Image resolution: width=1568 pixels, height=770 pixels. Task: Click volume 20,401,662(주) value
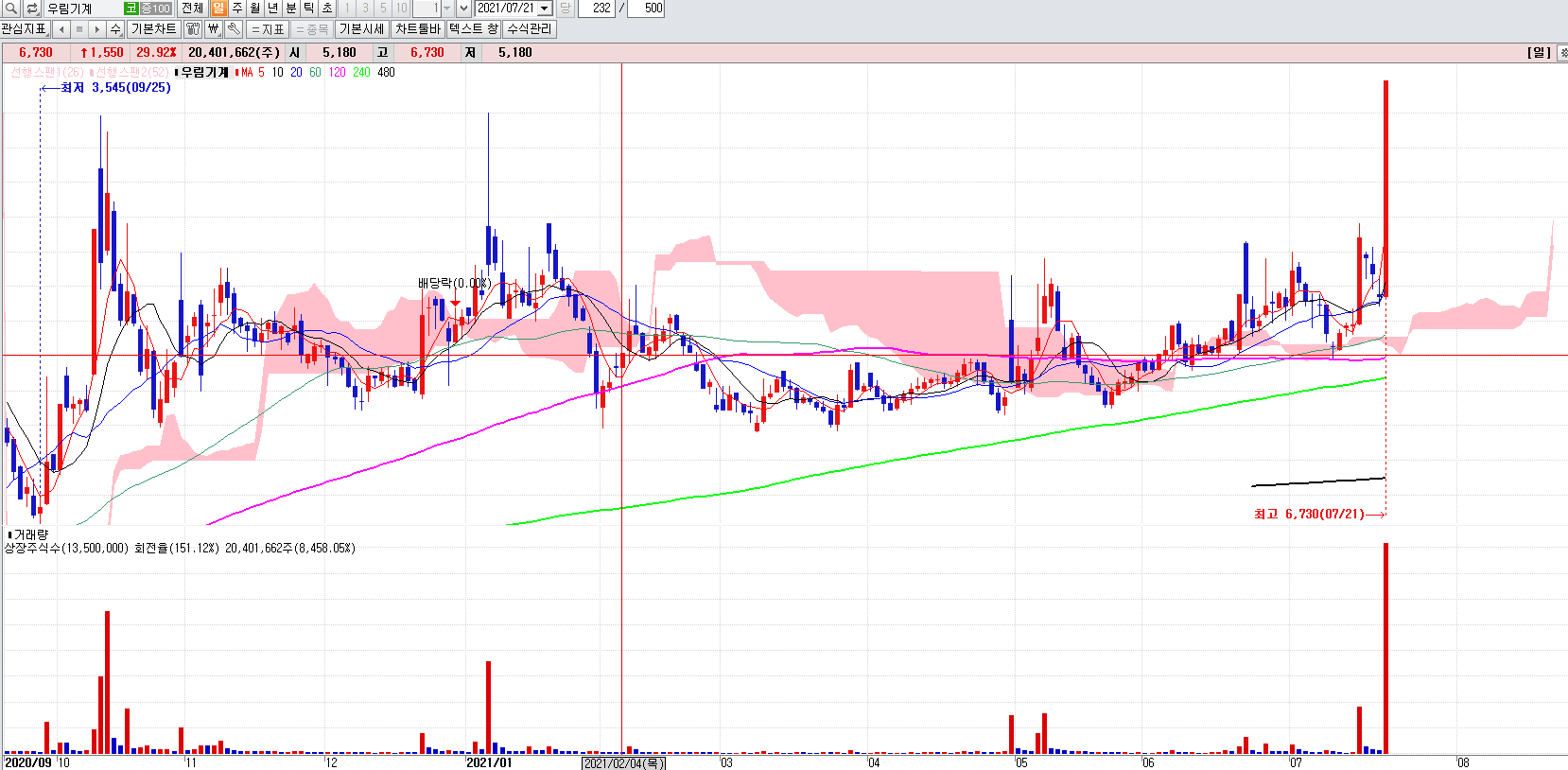[x=234, y=52]
